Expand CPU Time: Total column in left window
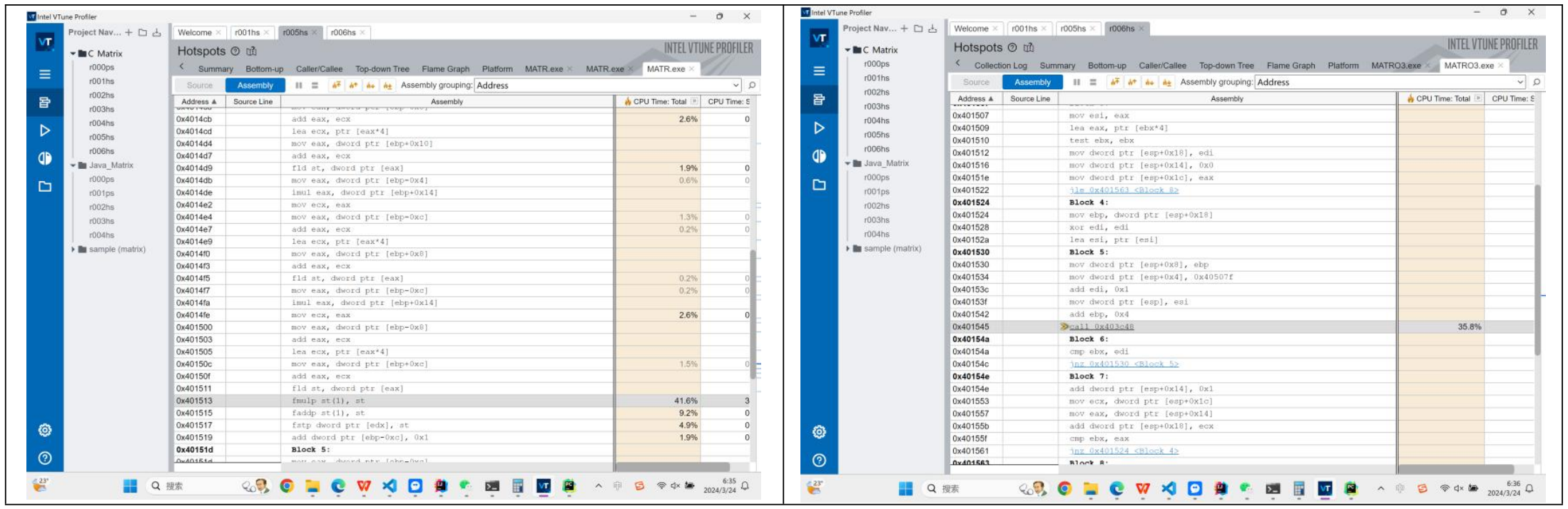Image resolution: width=1568 pixels, height=509 pixels. 694,101
